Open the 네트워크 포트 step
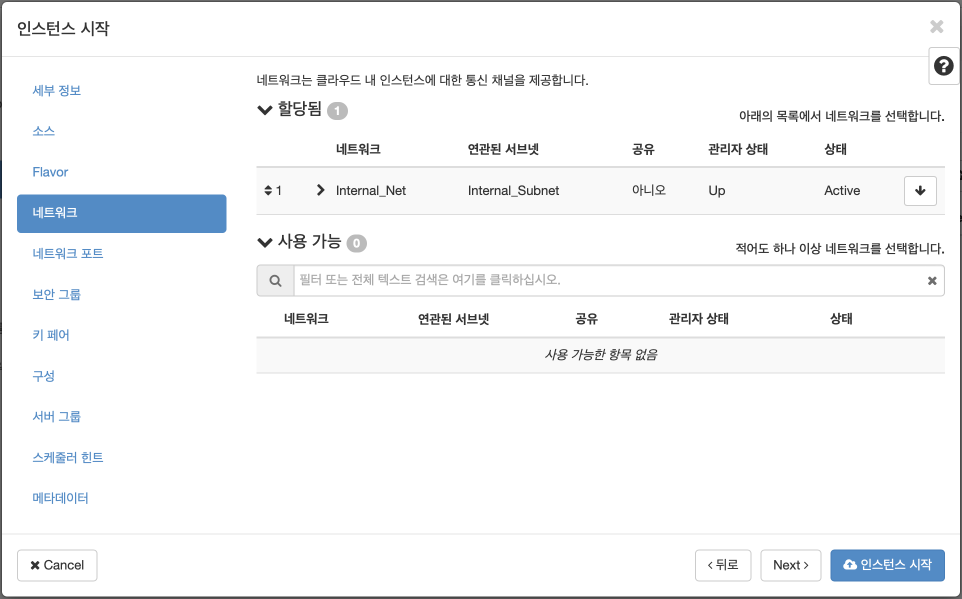 tap(67, 253)
